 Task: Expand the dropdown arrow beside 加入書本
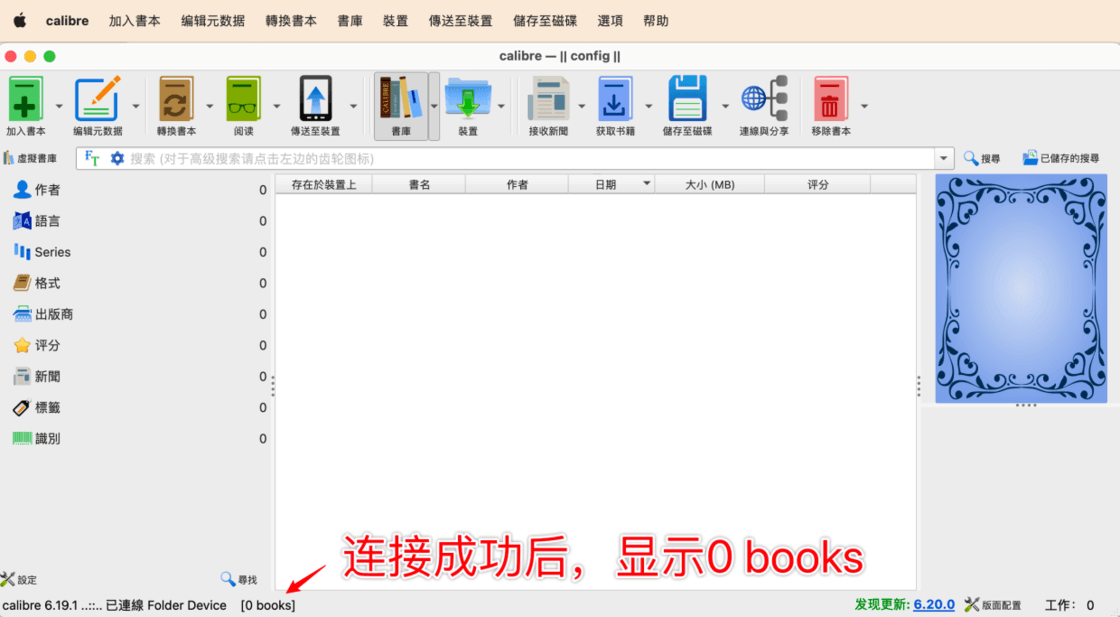point(59,106)
